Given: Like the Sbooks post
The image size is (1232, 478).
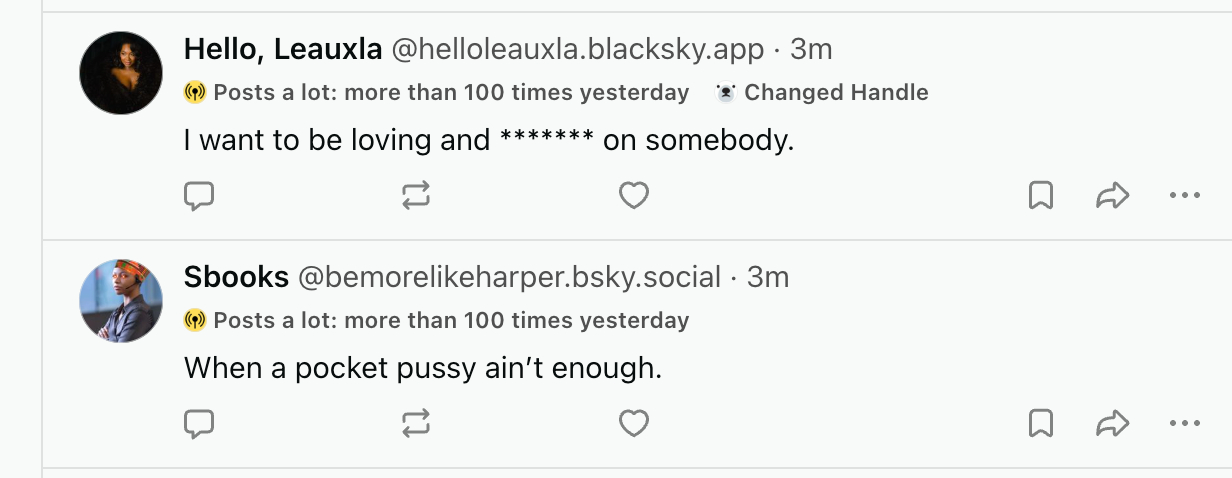Looking at the screenshot, I should [634, 424].
